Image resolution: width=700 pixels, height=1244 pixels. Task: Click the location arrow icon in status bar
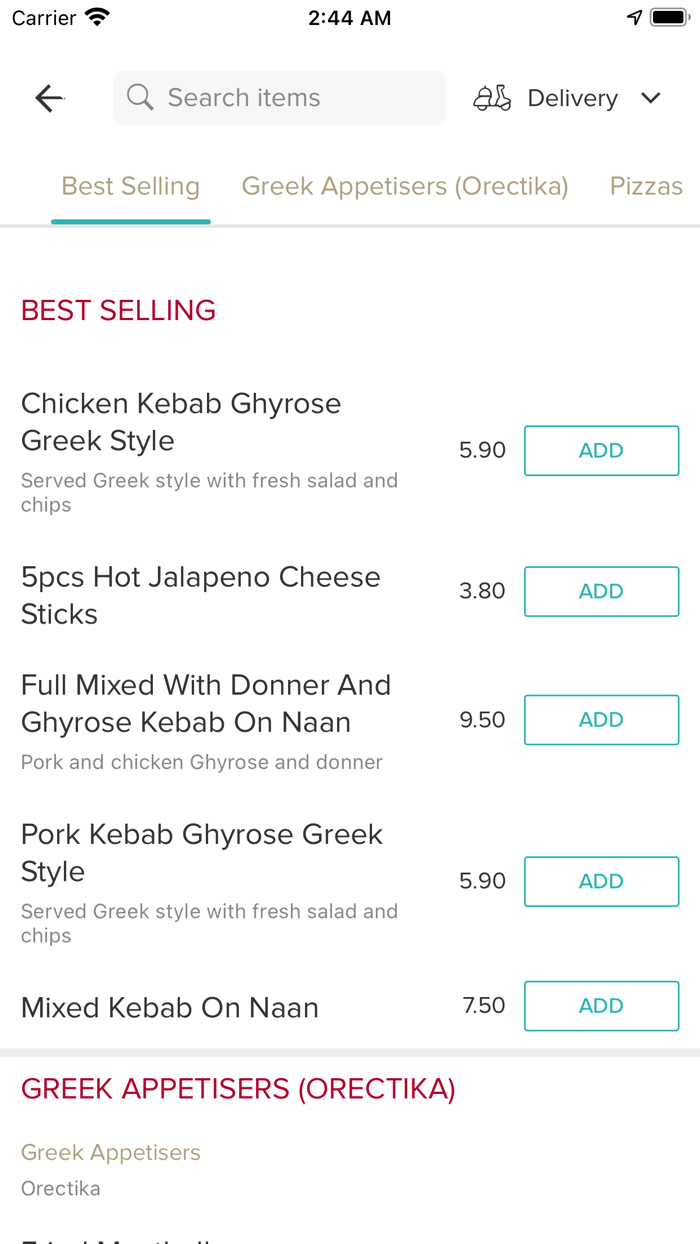coord(634,16)
